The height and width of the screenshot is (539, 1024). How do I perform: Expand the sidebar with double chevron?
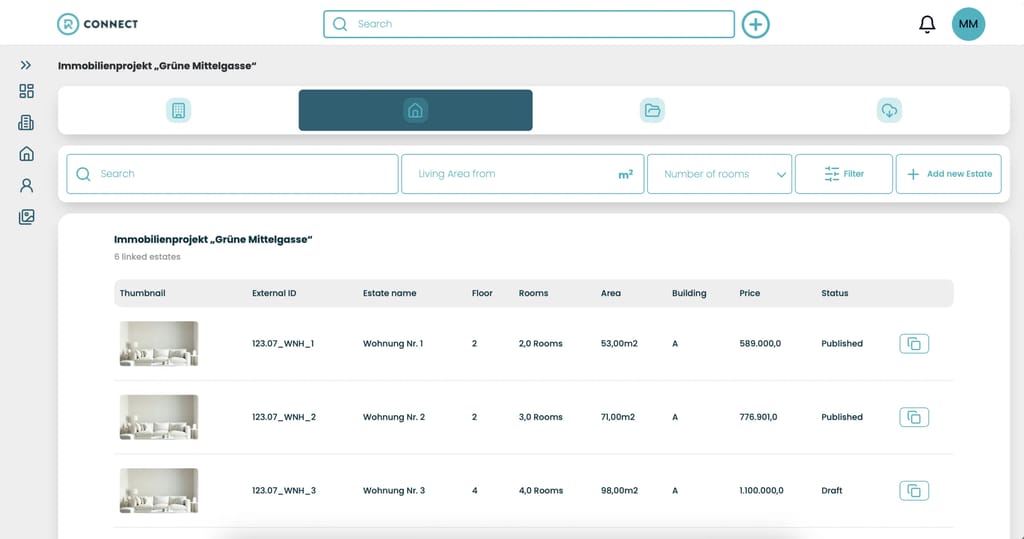[25, 65]
